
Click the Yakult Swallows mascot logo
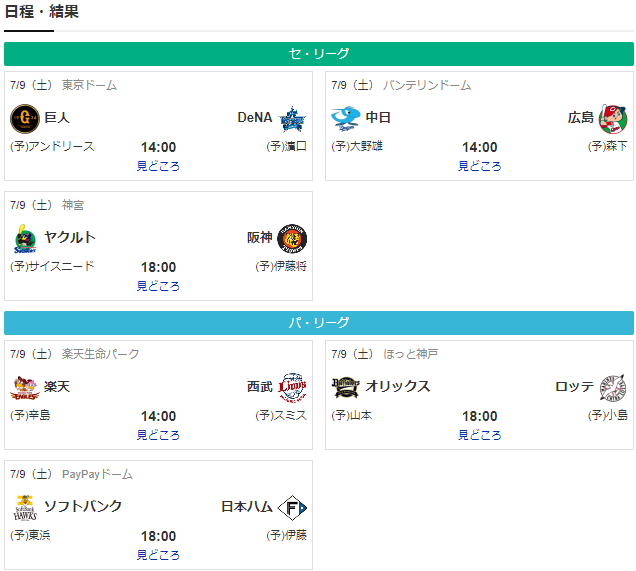pos(25,238)
